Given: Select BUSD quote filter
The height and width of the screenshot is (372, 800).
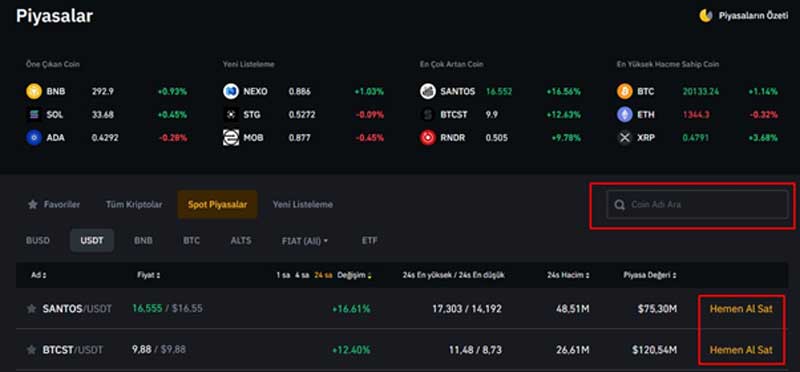Looking at the screenshot, I should point(38,240).
